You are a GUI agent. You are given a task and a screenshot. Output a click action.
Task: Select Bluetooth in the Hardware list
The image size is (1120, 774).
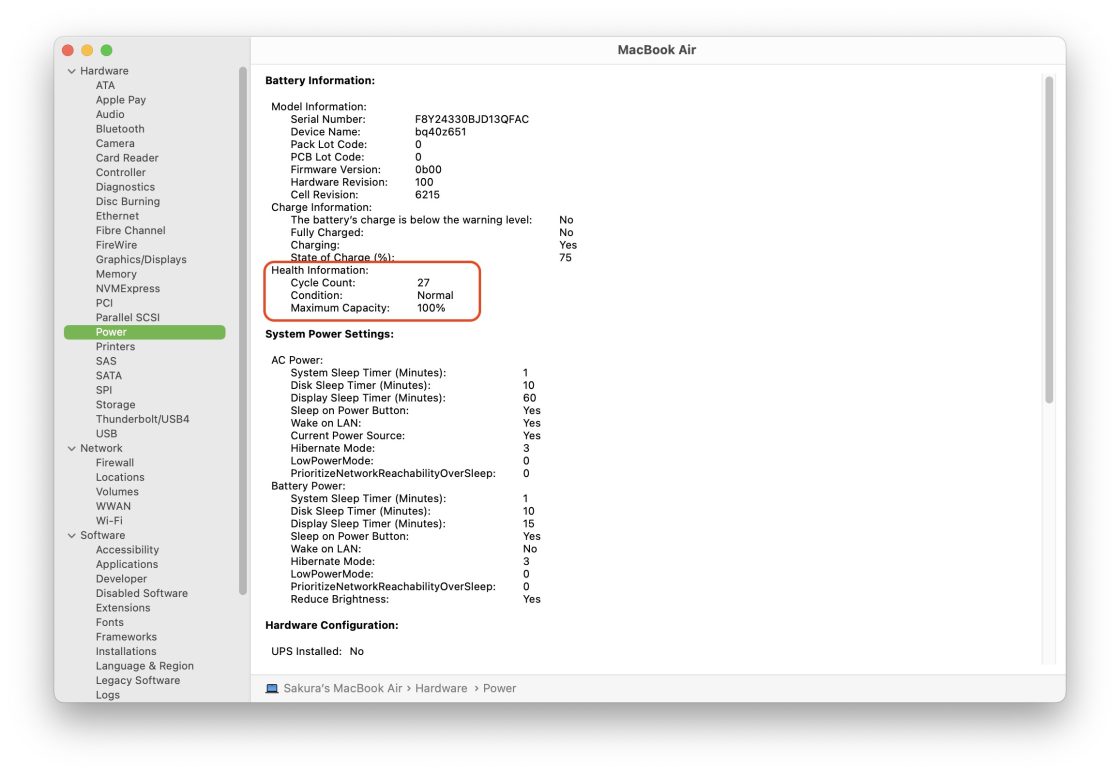tap(120, 128)
